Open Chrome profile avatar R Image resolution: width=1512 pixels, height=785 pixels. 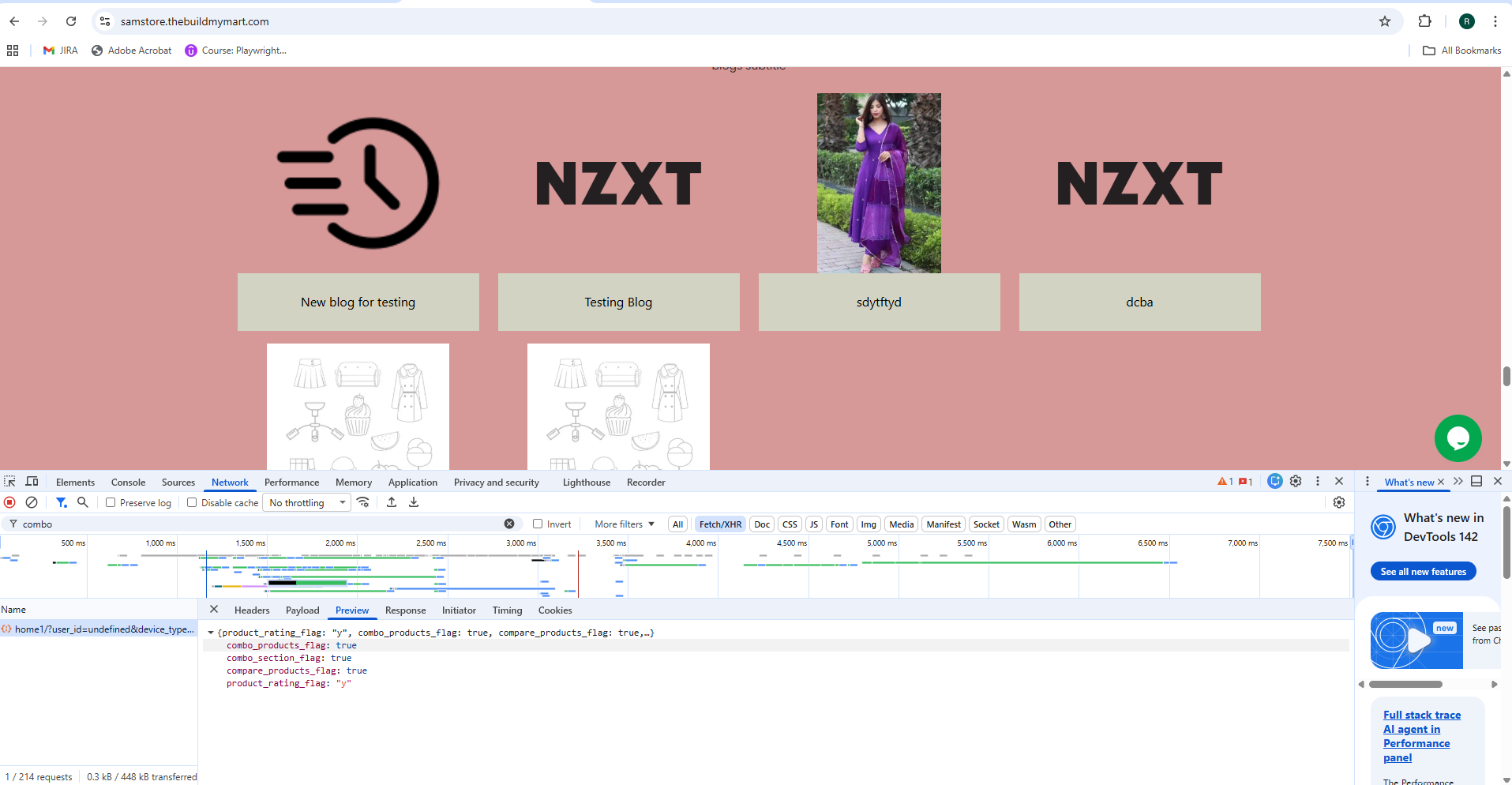coord(1467,21)
